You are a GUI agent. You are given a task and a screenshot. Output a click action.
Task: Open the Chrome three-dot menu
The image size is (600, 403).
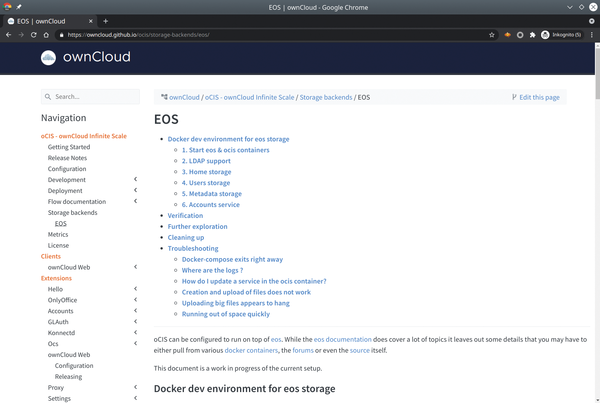pyautogui.click(x=592, y=35)
